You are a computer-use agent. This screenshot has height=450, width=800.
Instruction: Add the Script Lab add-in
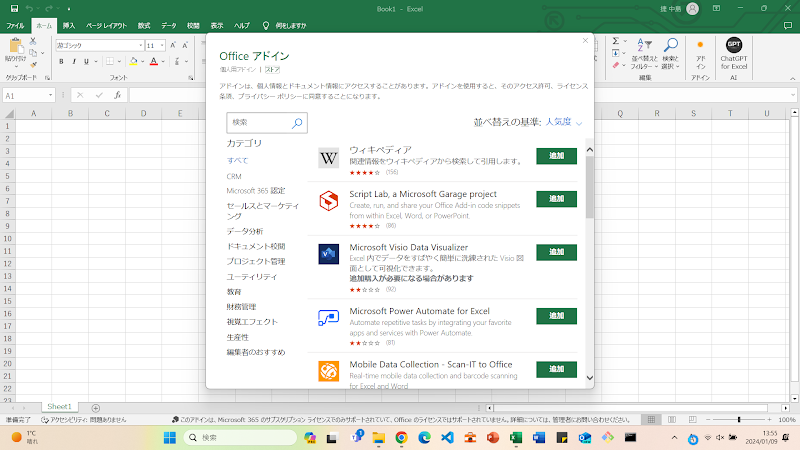[557, 199]
